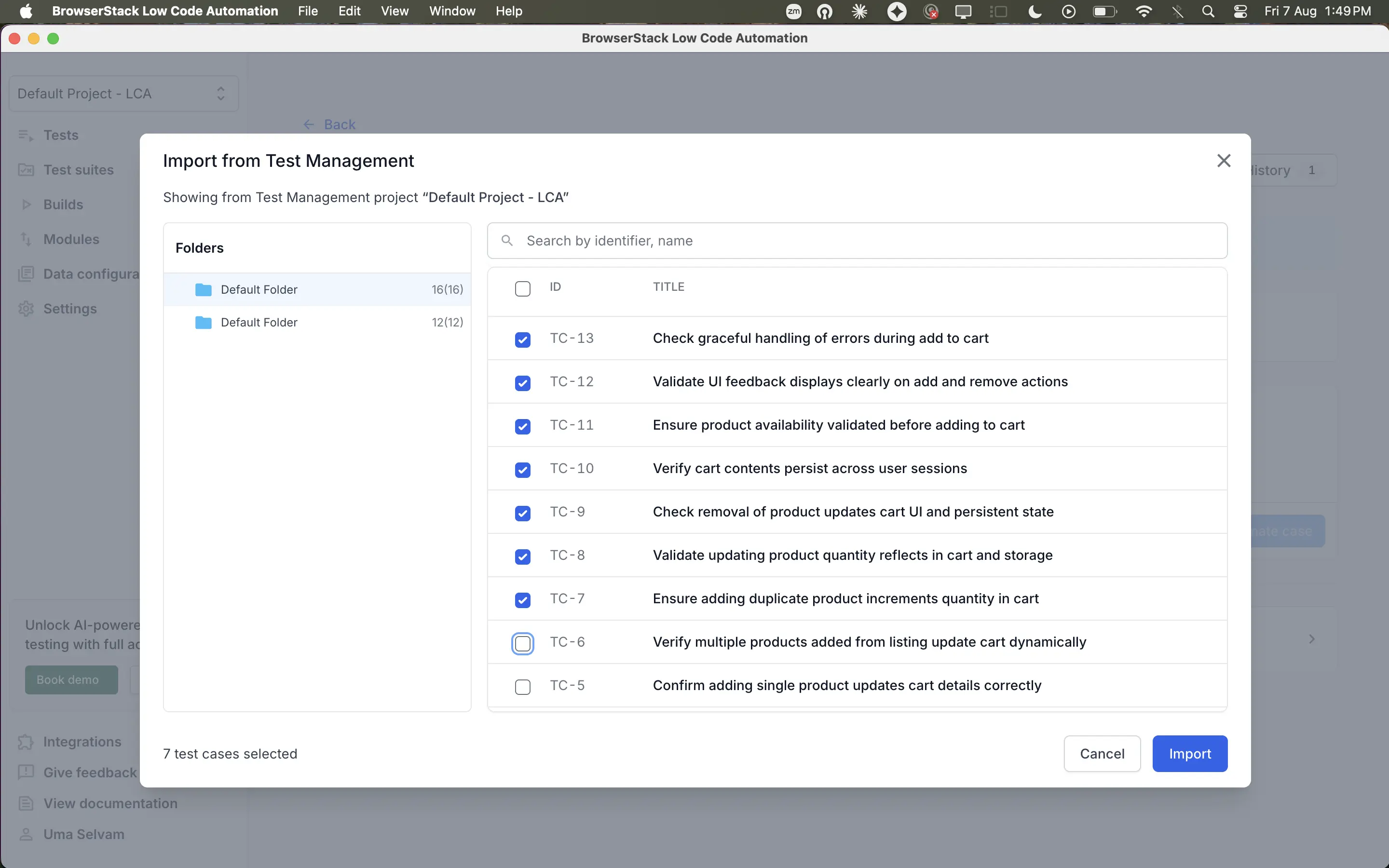The image size is (1389, 868).
Task: Click the Builds play icon in sidebar
Action: coord(26,204)
